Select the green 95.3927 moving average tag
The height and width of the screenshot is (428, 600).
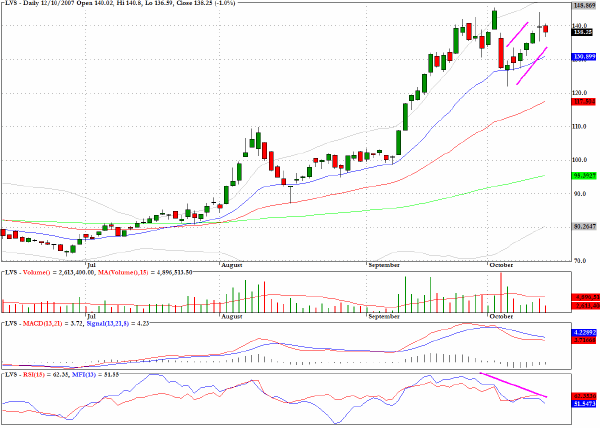[x=584, y=176]
